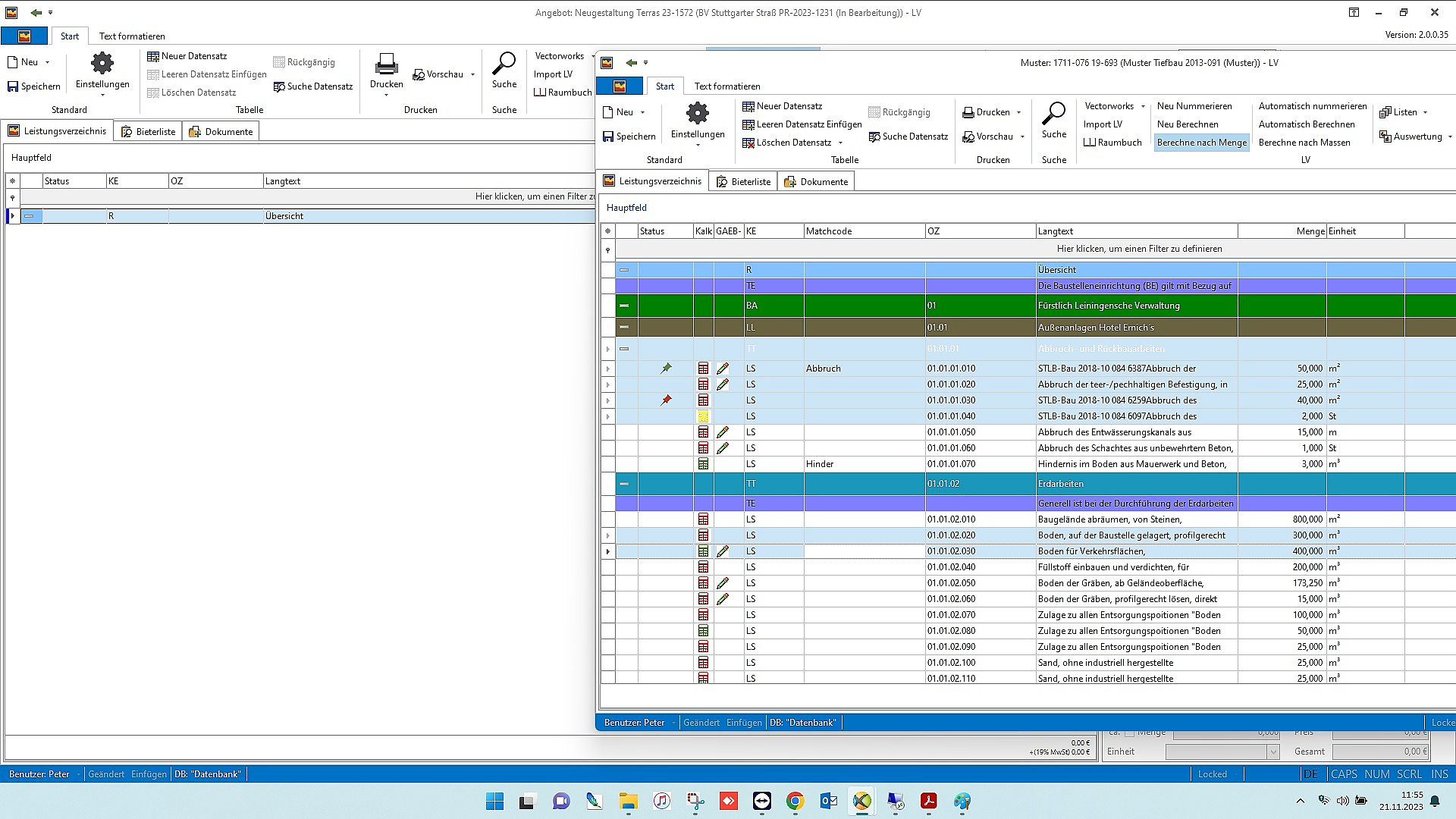Screen dimensions: 1456x819
Task: Click calculator icon in row 01.01.01.010
Action: click(x=703, y=369)
